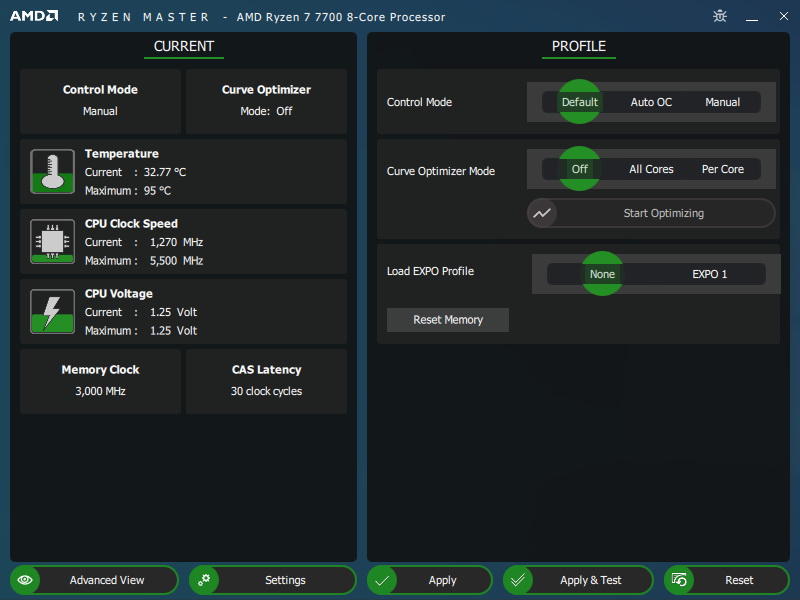Click the Start Optimizing button label
The width and height of the screenshot is (800, 600).
663,213
